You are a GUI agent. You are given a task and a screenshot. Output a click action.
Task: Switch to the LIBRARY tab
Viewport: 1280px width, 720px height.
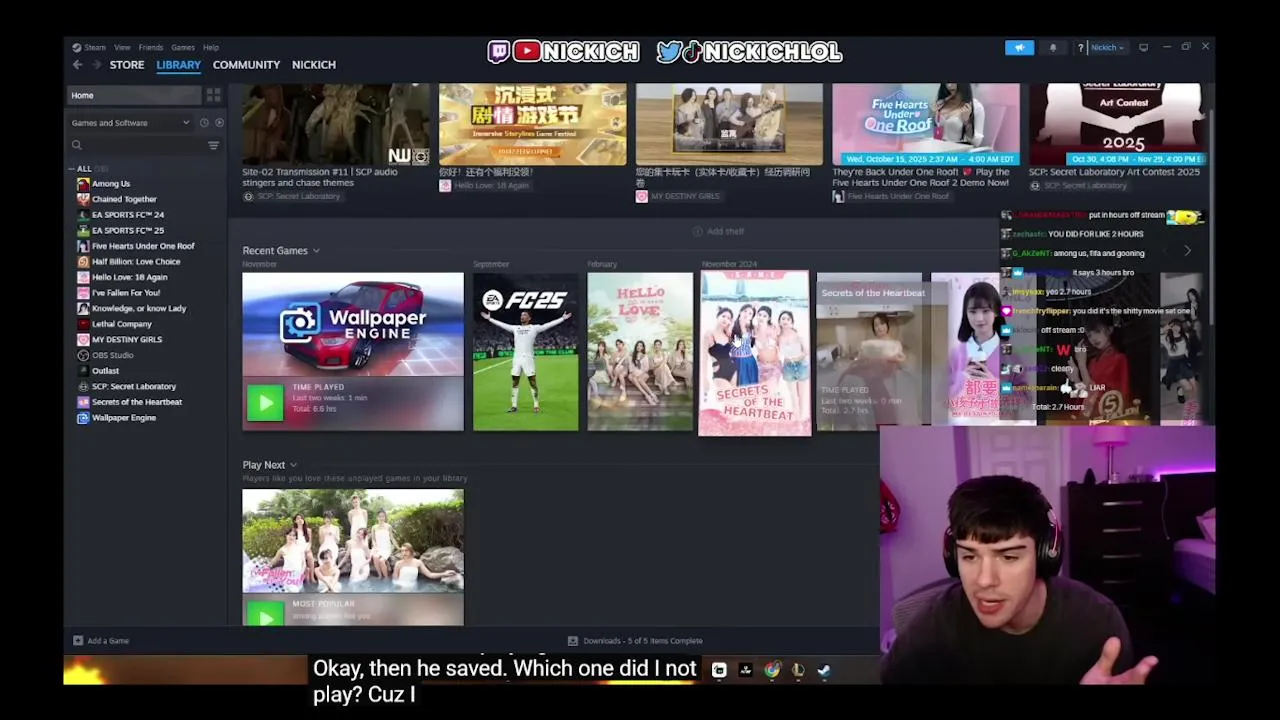click(178, 65)
